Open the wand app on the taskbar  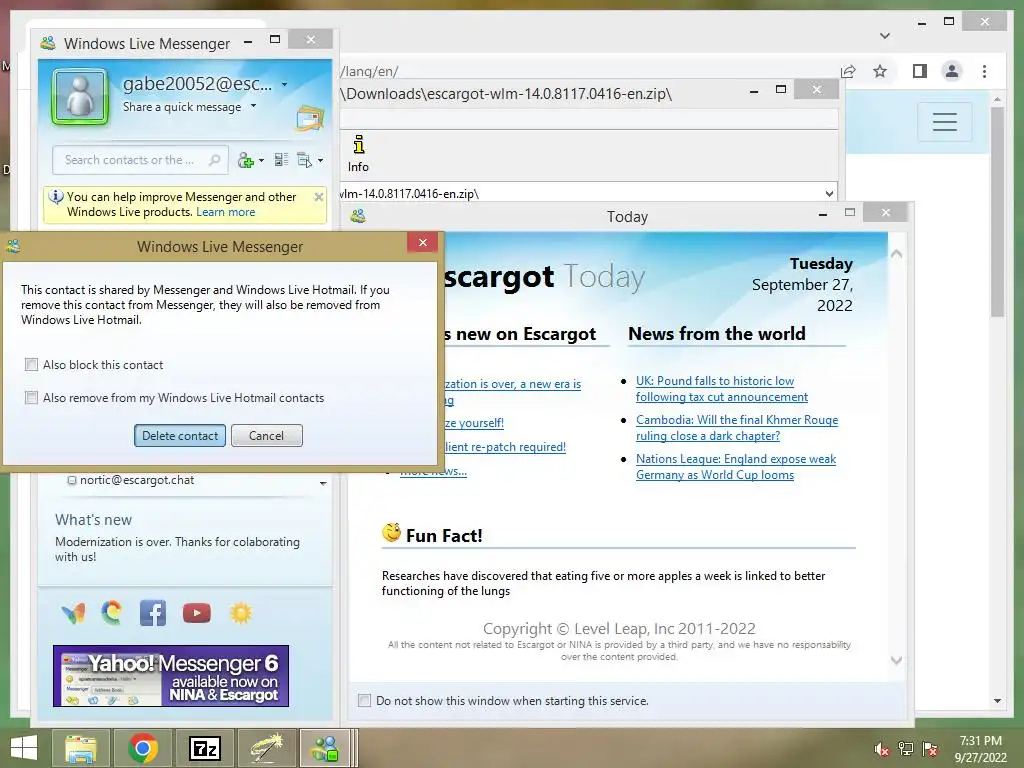pyautogui.click(x=266, y=748)
